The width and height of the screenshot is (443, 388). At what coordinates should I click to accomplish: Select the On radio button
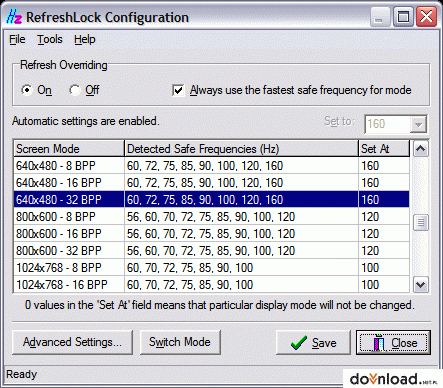point(27,90)
